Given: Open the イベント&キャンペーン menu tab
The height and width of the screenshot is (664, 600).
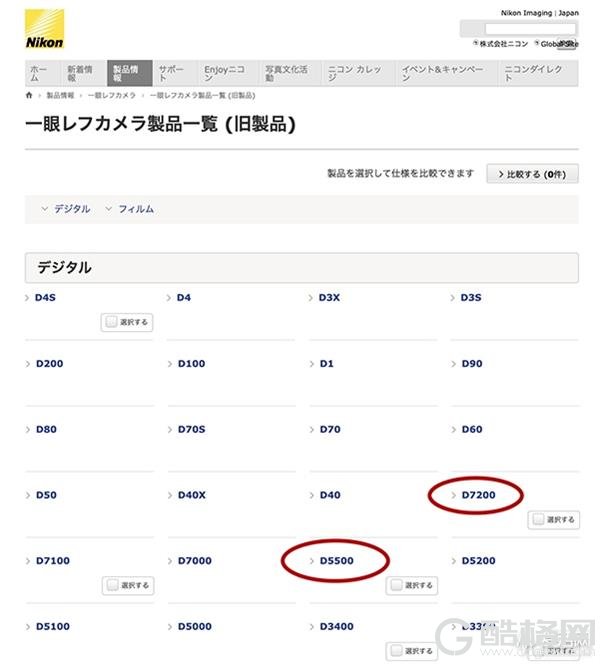Looking at the screenshot, I should pos(447,73).
